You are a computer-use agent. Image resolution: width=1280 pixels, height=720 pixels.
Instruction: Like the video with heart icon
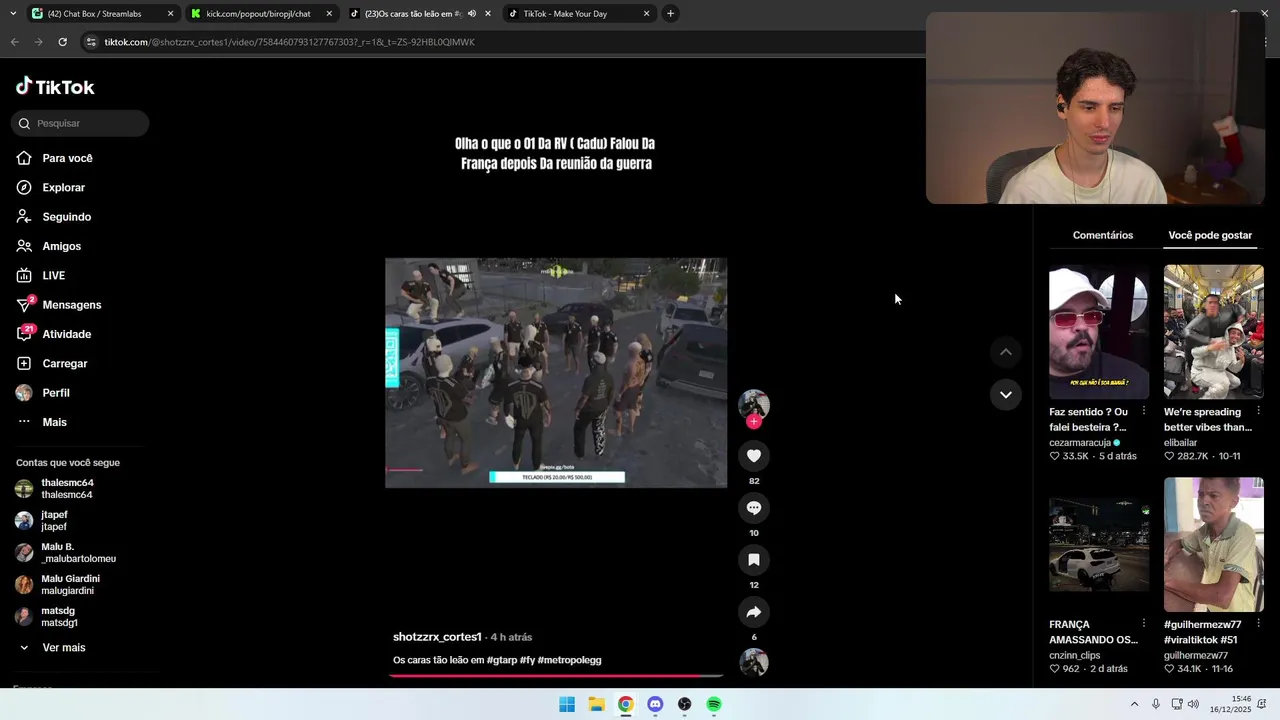pos(754,456)
